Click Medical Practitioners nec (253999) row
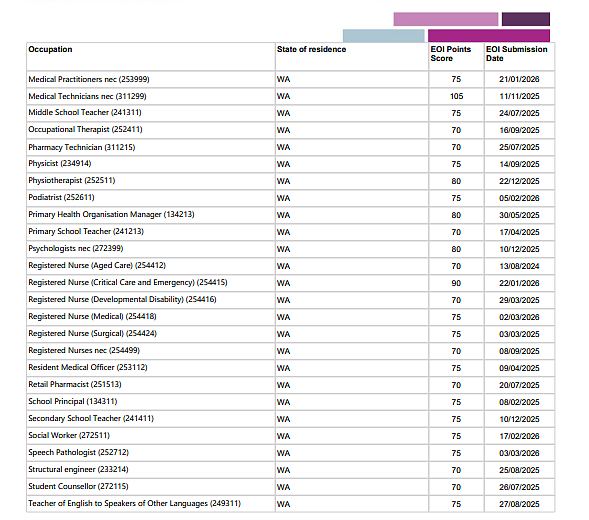 [x=290, y=79]
